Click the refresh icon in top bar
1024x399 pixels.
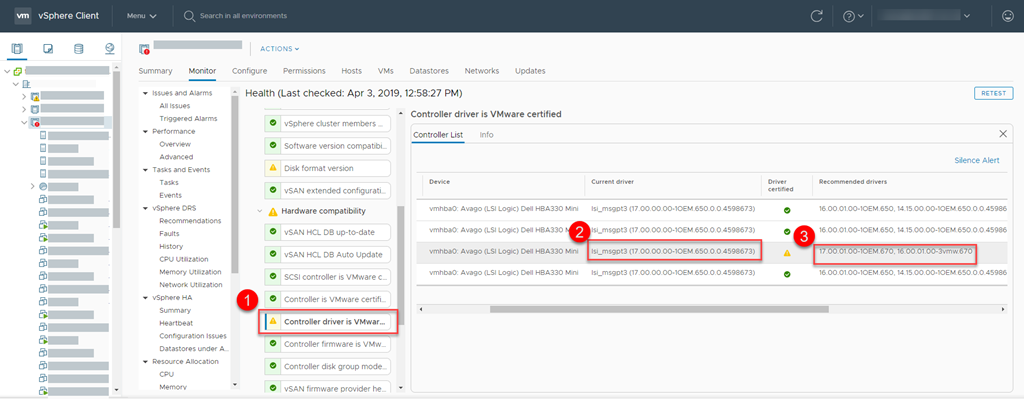coord(816,16)
